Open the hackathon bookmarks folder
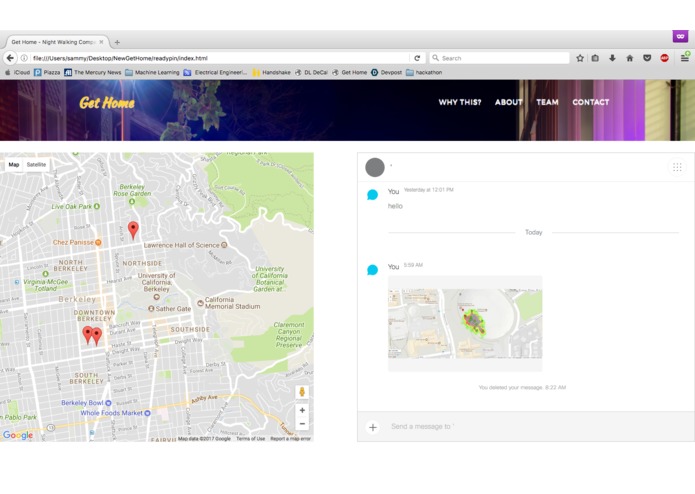This screenshot has width=695, height=494. 424,72
